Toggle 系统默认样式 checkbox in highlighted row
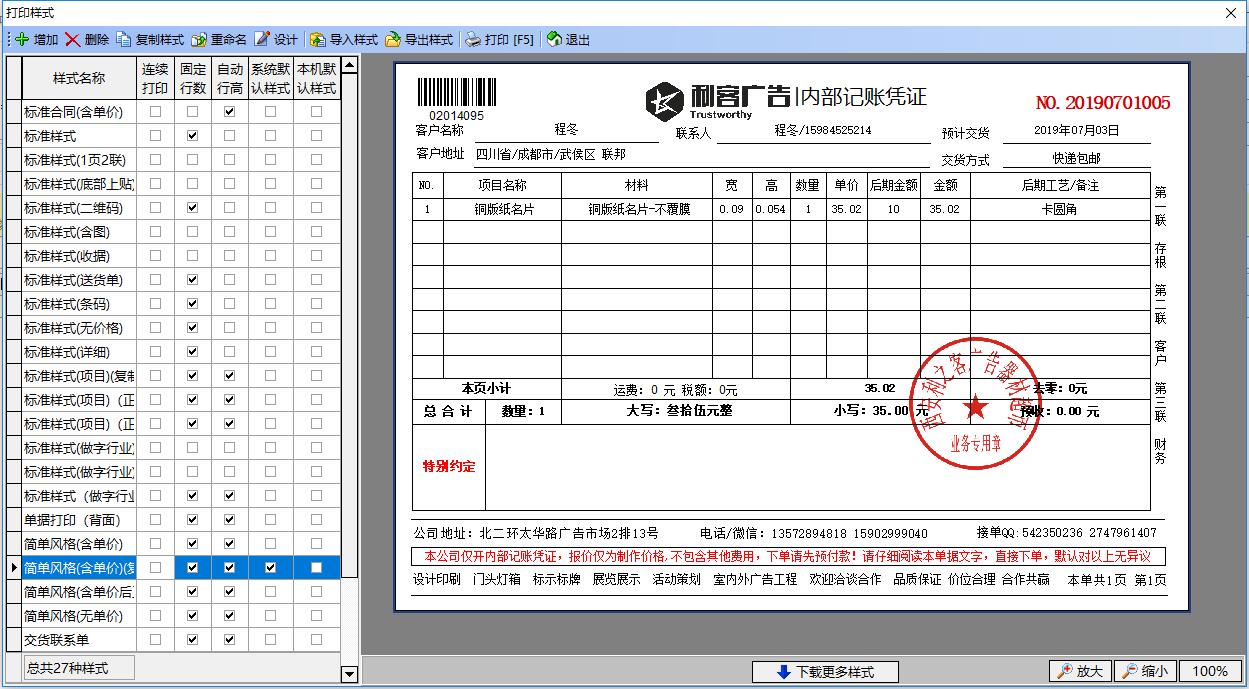Screen dimensions: 1249x689 tap(270, 568)
